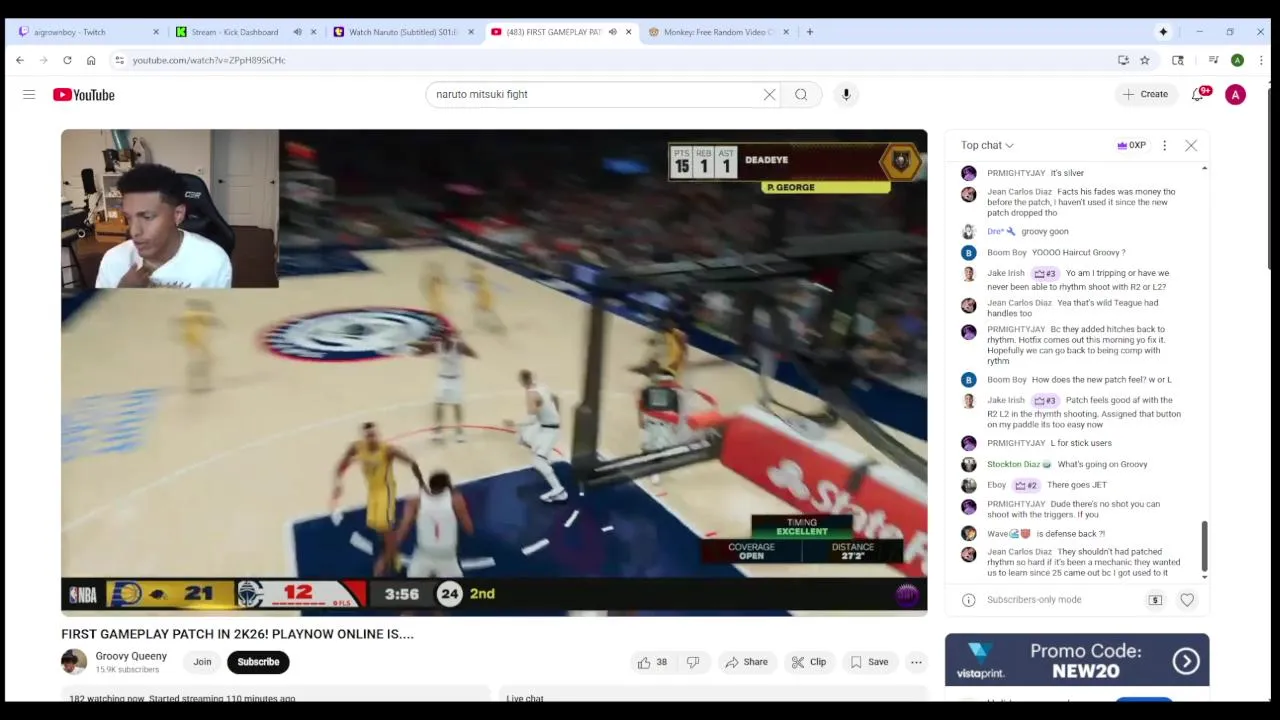1280x720 pixels.
Task: Join the Groovy Queeny channel membership
Action: coord(202,662)
